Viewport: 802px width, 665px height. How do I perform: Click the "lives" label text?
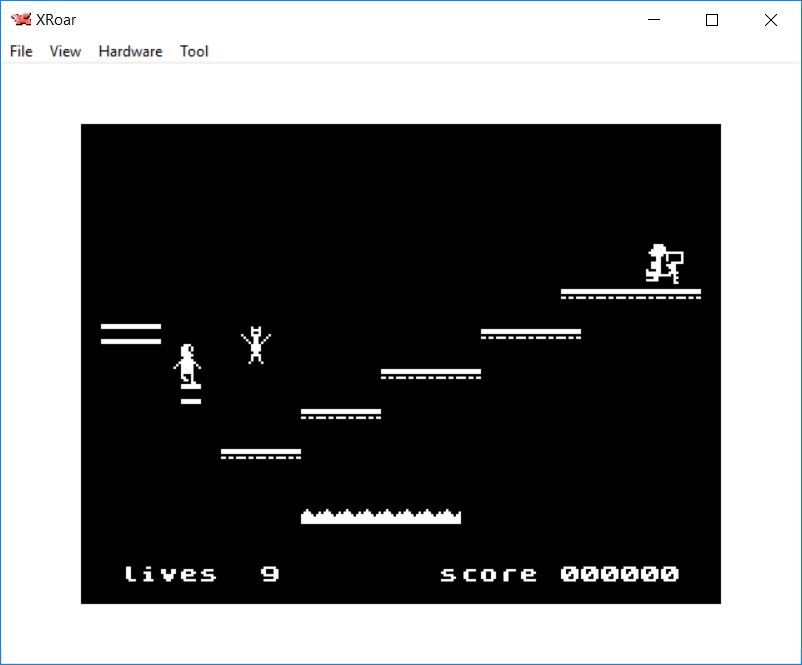pos(170,574)
